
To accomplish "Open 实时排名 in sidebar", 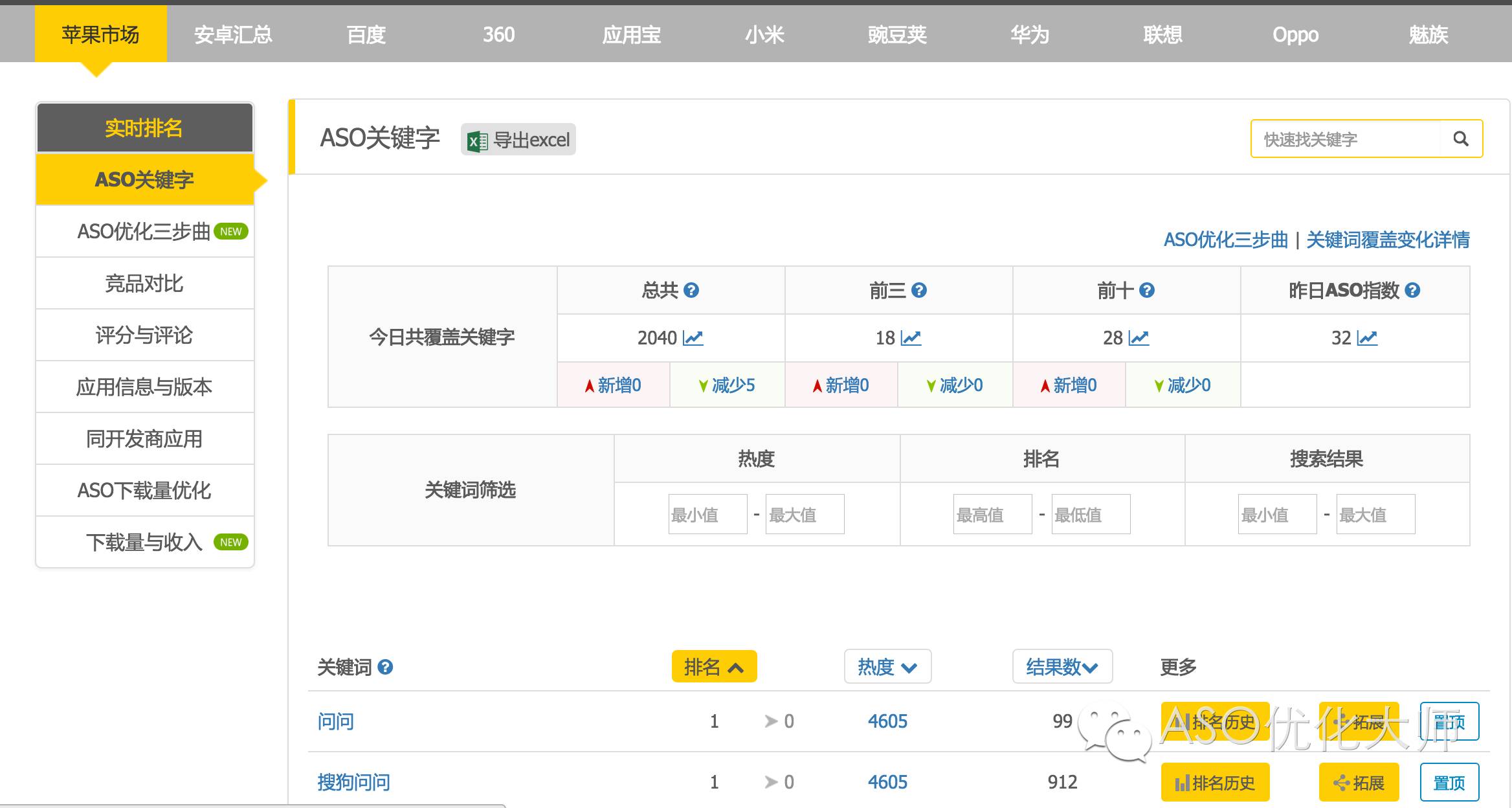I will pyautogui.click(x=144, y=128).
